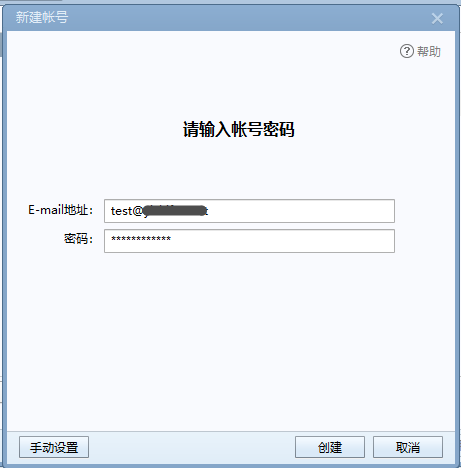The image size is (461, 468).
Task: Focus the 密码 password input field
Action: [x=249, y=241]
